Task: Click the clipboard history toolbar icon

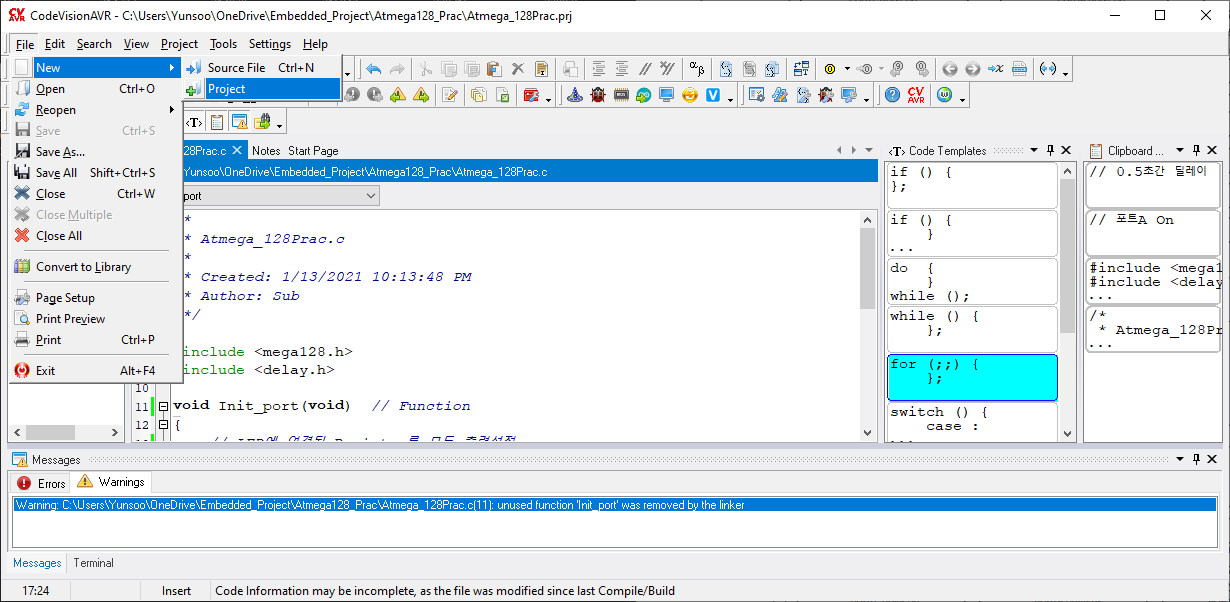Action: click(217, 122)
